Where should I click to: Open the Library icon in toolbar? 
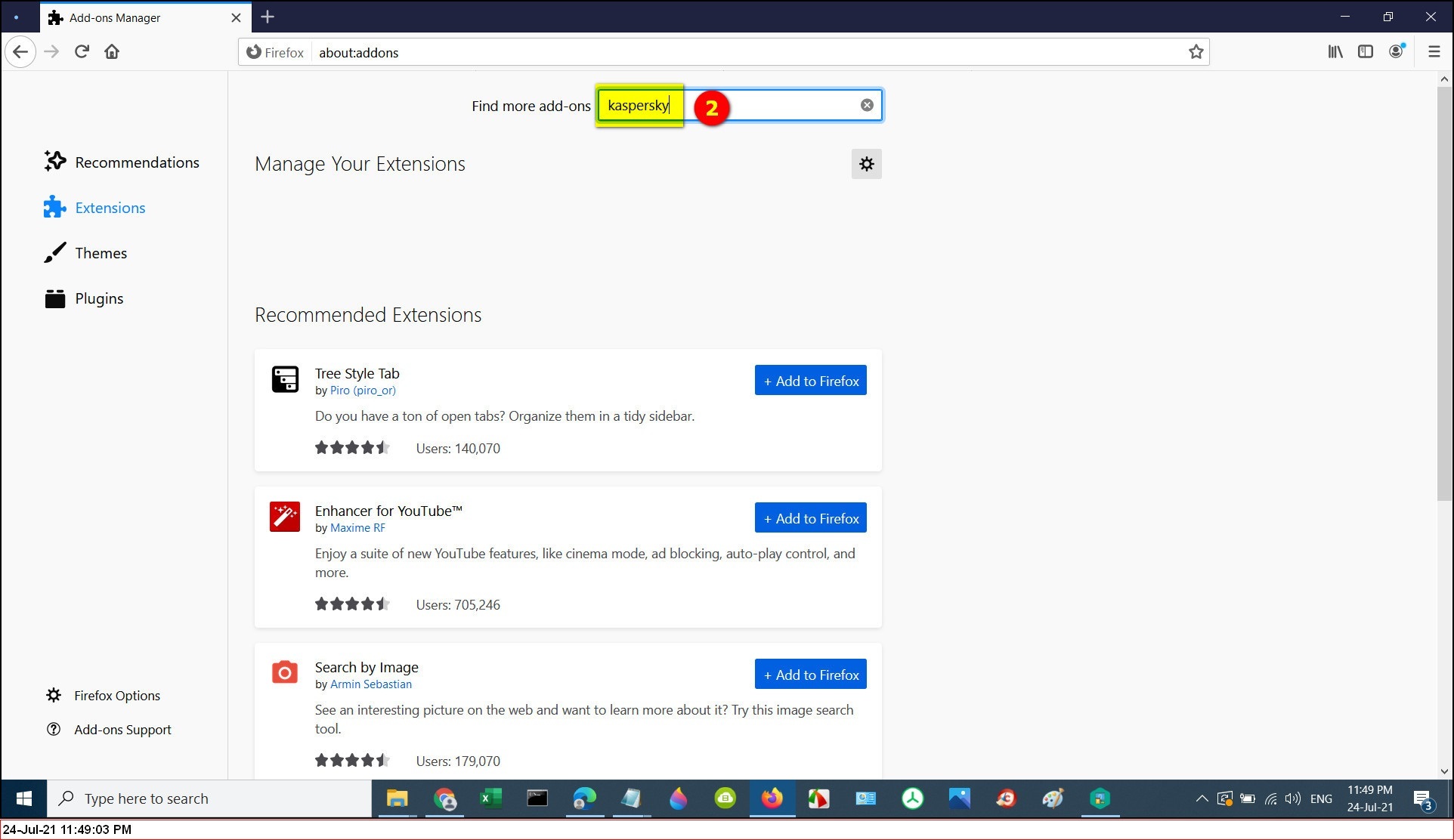(x=1335, y=51)
